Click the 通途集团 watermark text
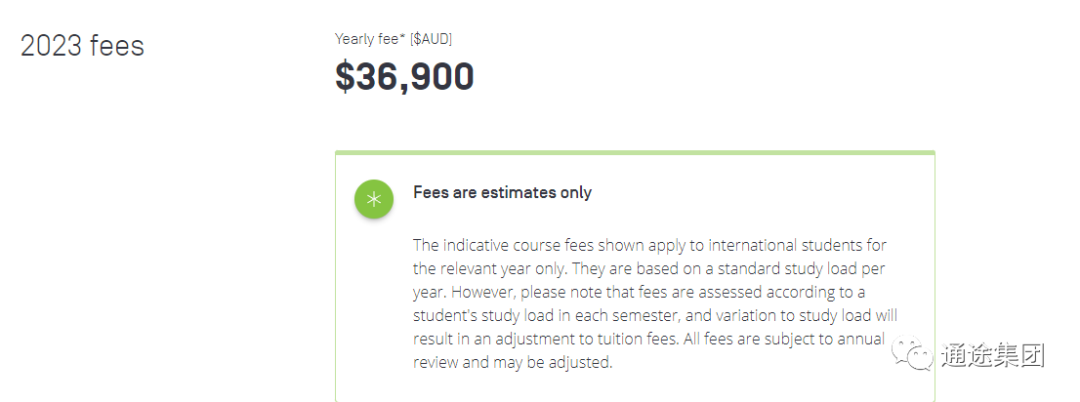1080x402 pixels. pyautogui.click(x=993, y=355)
